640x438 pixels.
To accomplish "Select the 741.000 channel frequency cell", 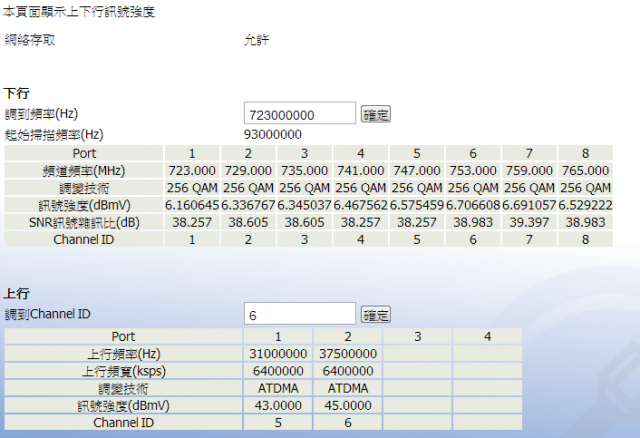I will (361, 171).
